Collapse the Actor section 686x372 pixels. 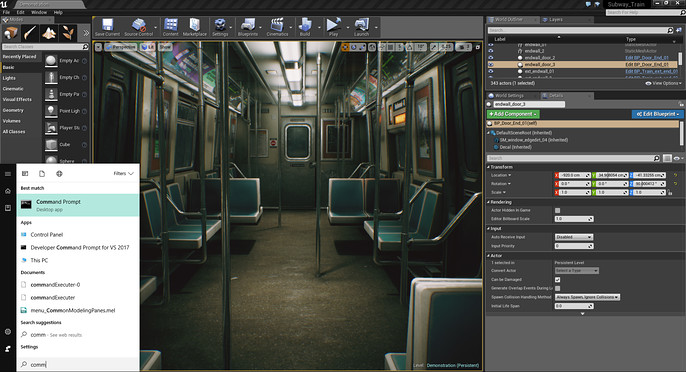(489, 256)
